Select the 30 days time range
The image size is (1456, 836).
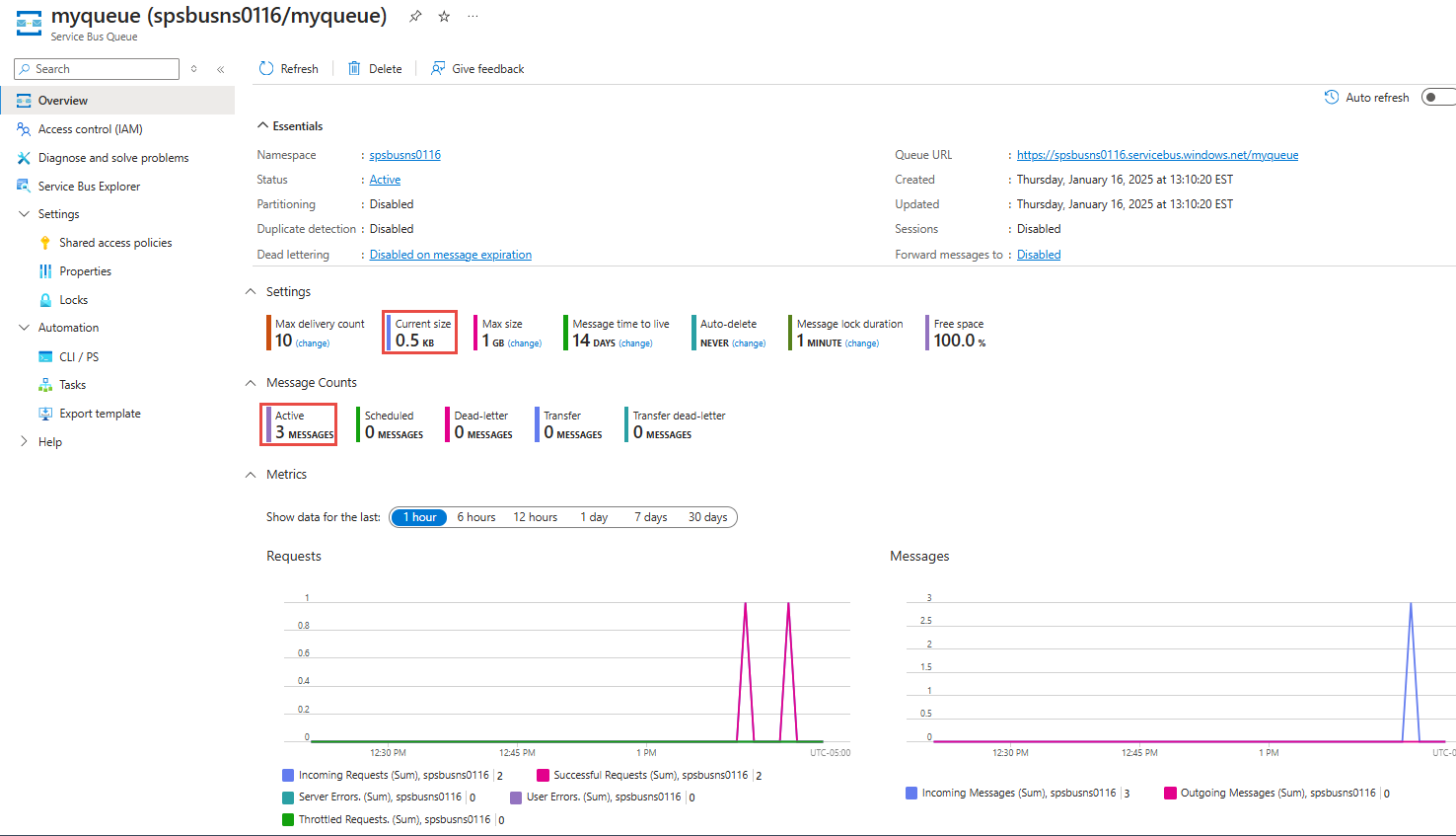[x=708, y=517]
